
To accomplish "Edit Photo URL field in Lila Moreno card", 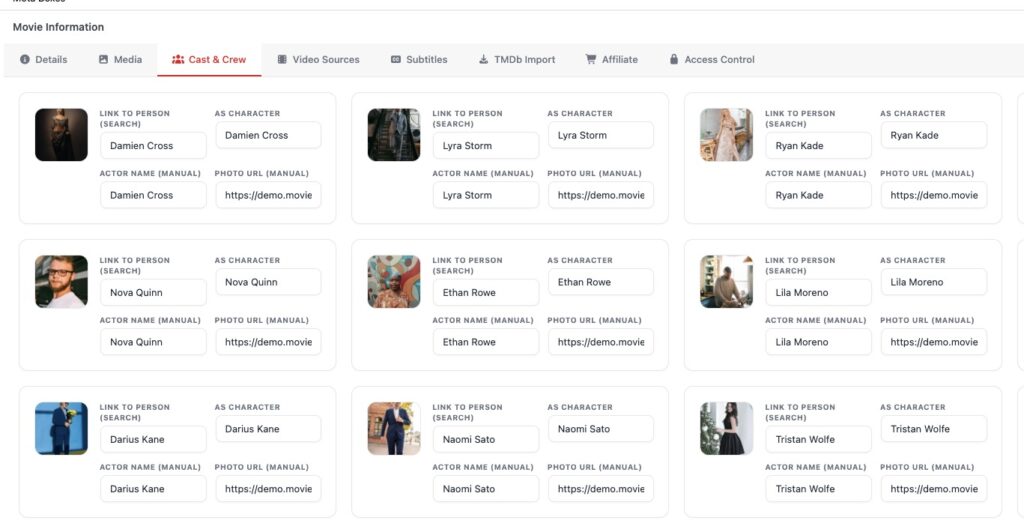I will tap(933, 342).
